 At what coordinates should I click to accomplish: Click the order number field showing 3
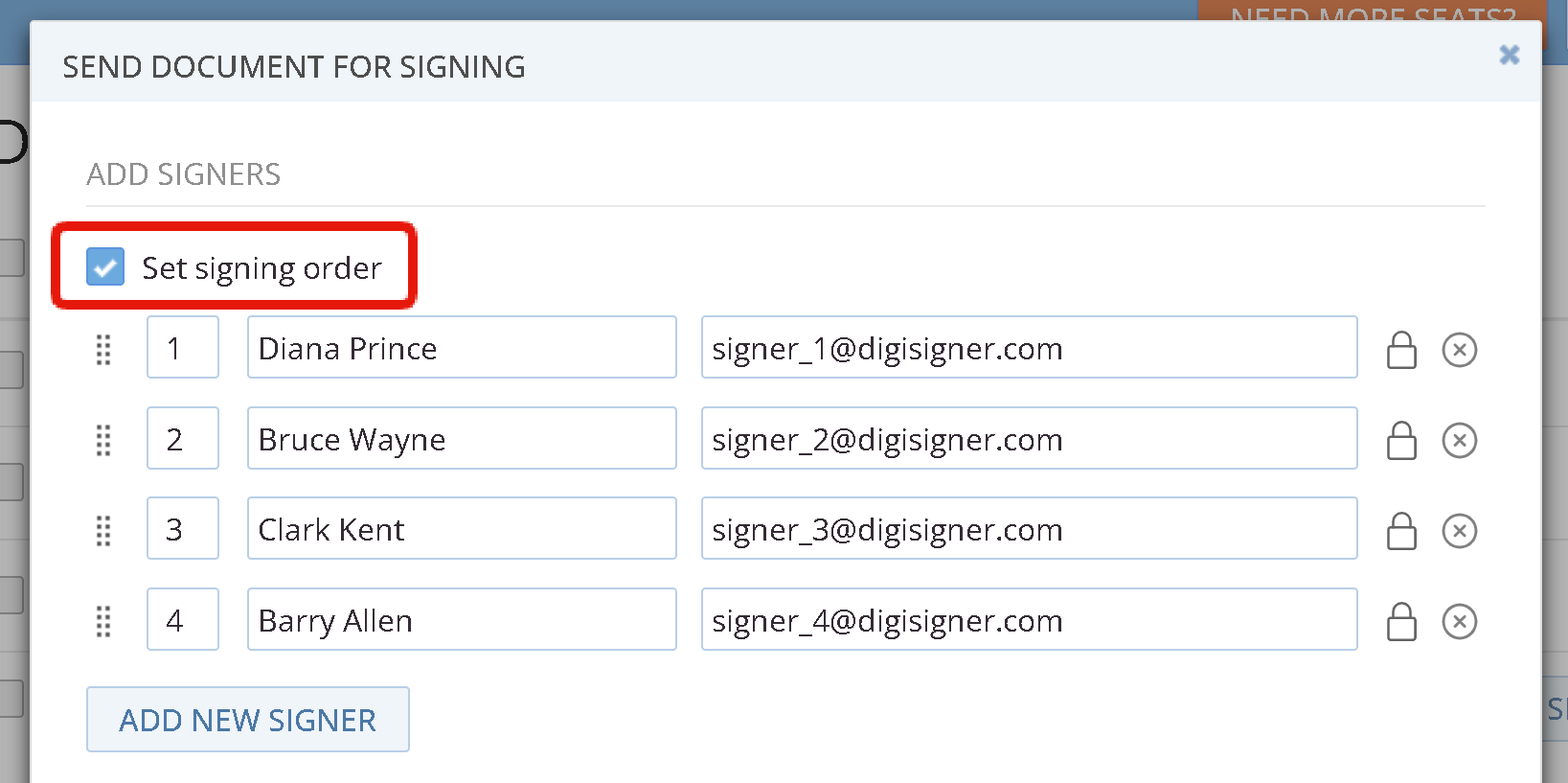[183, 528]
